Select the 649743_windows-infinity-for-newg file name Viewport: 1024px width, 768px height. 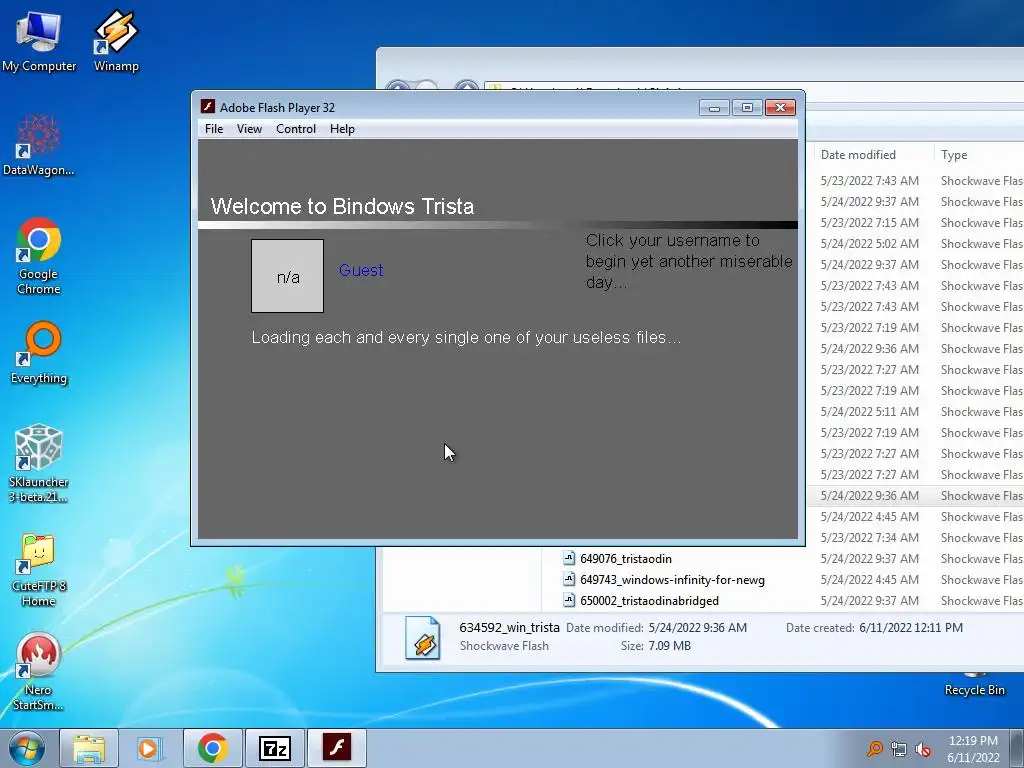point(672,579)
